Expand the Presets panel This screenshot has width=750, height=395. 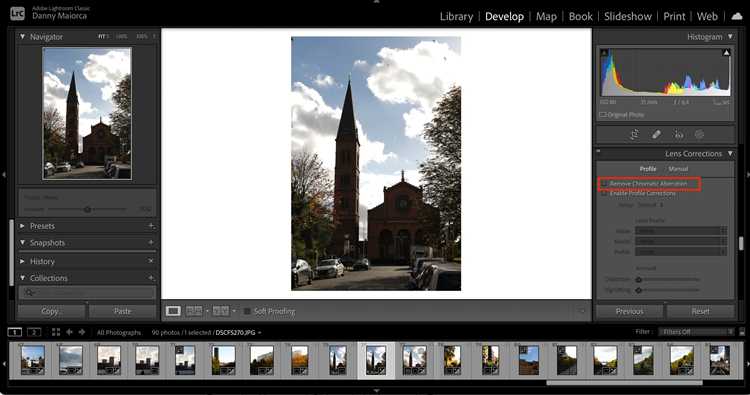tap(22, 226)
